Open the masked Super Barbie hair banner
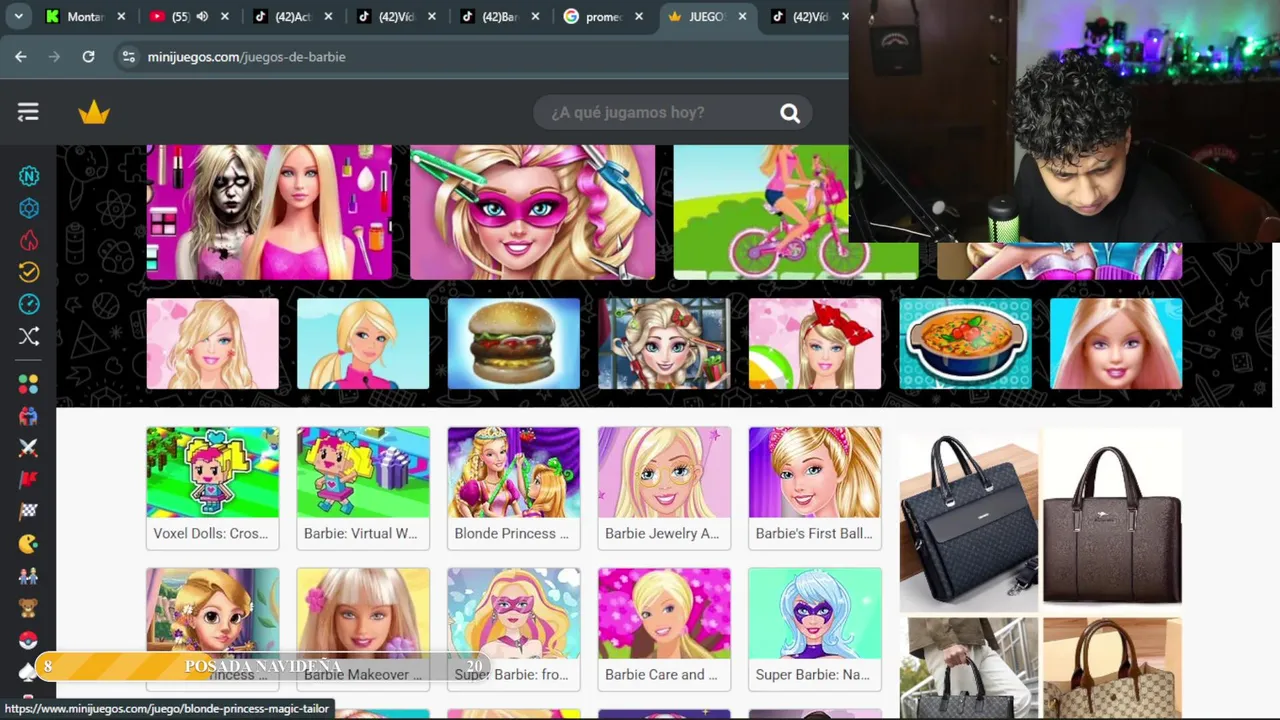Image resolution: width=1280 pixels, height=720 pixels. 532,212
